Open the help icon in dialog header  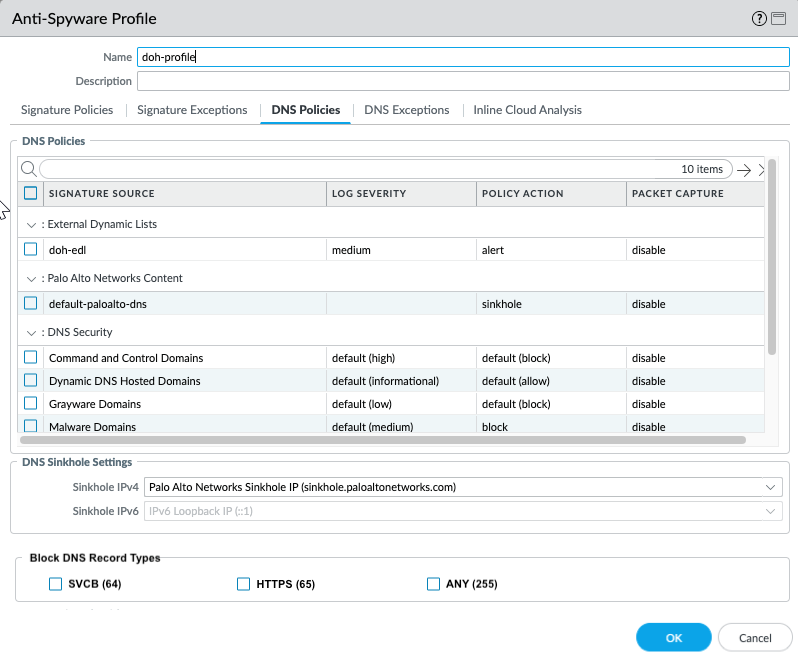tap(760, 19)
